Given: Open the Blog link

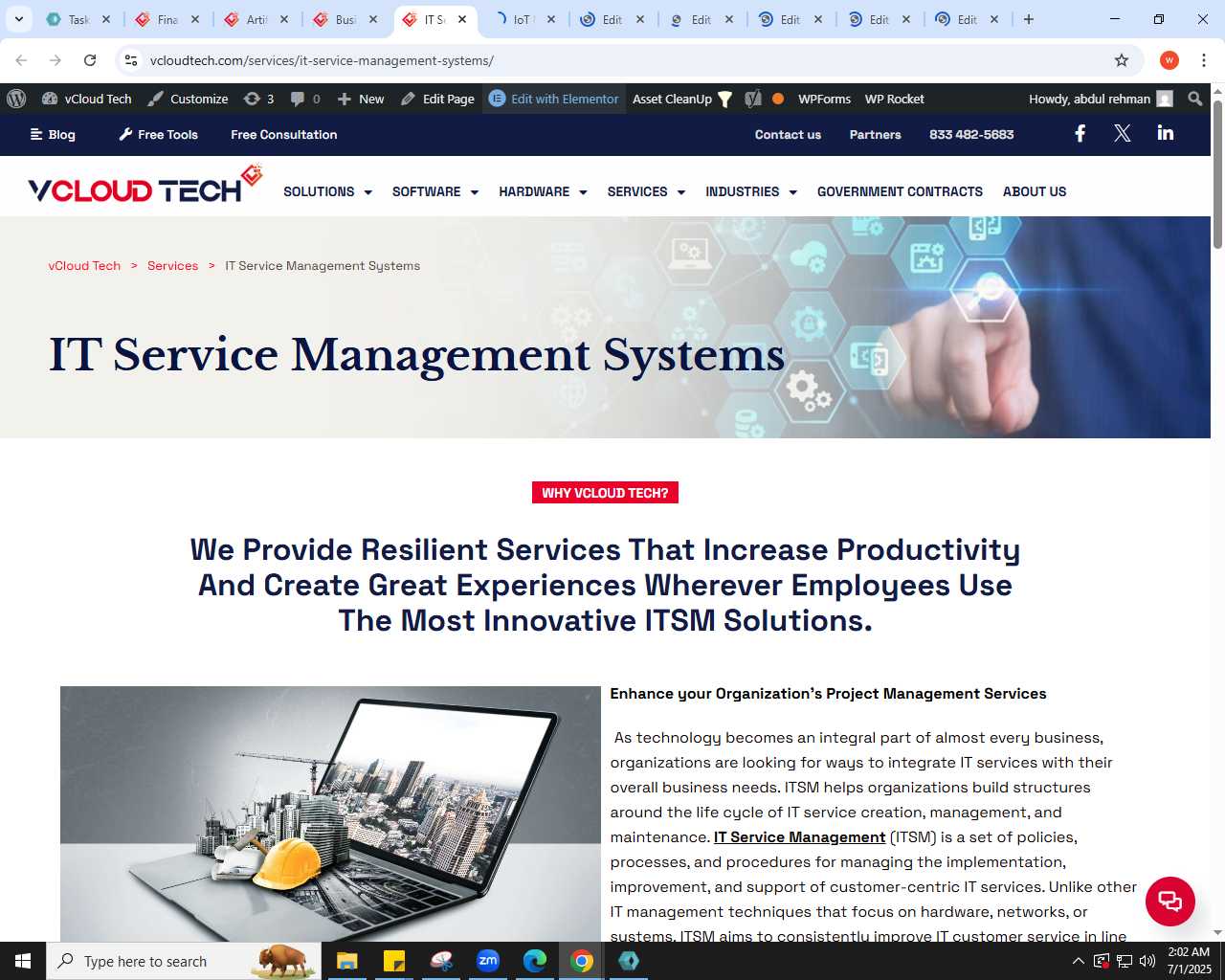Looking at the screenshot, I should 53,135.
